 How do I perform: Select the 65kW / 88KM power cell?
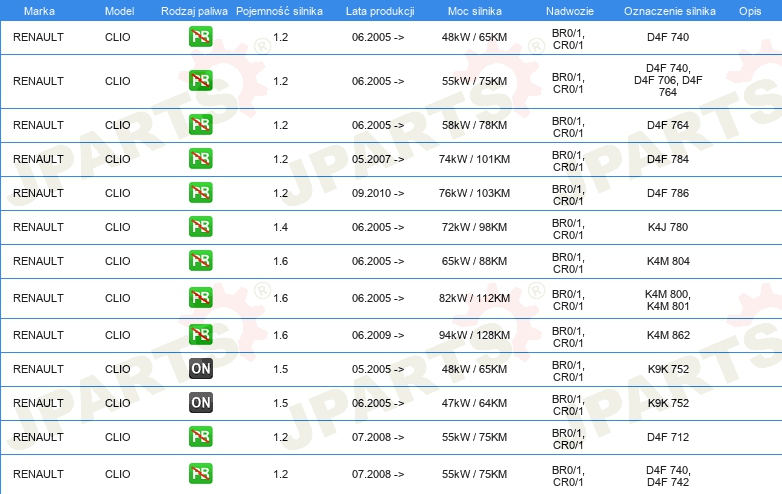(x=474, y=261)
